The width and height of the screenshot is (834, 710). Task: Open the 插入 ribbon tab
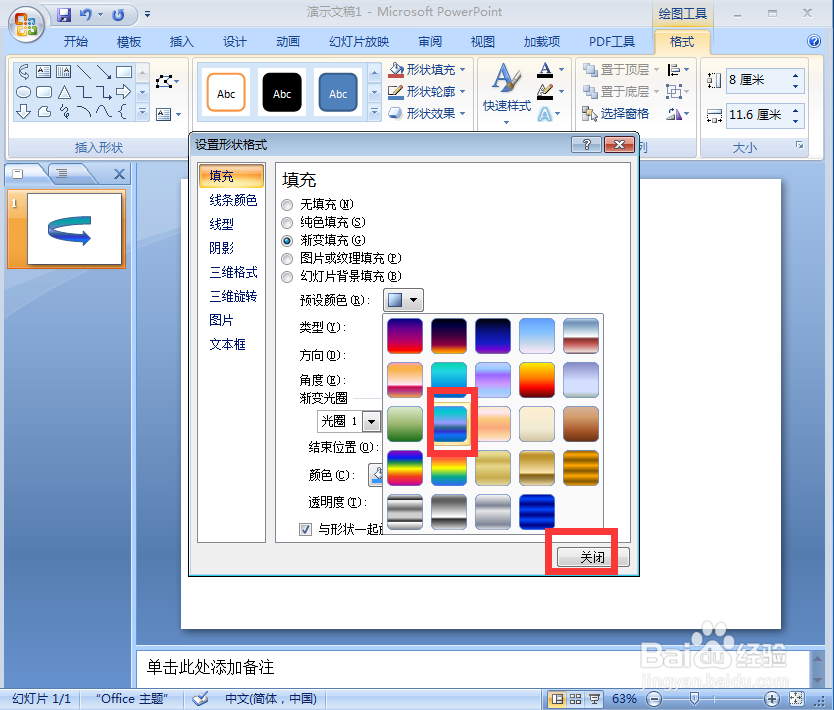181,41
